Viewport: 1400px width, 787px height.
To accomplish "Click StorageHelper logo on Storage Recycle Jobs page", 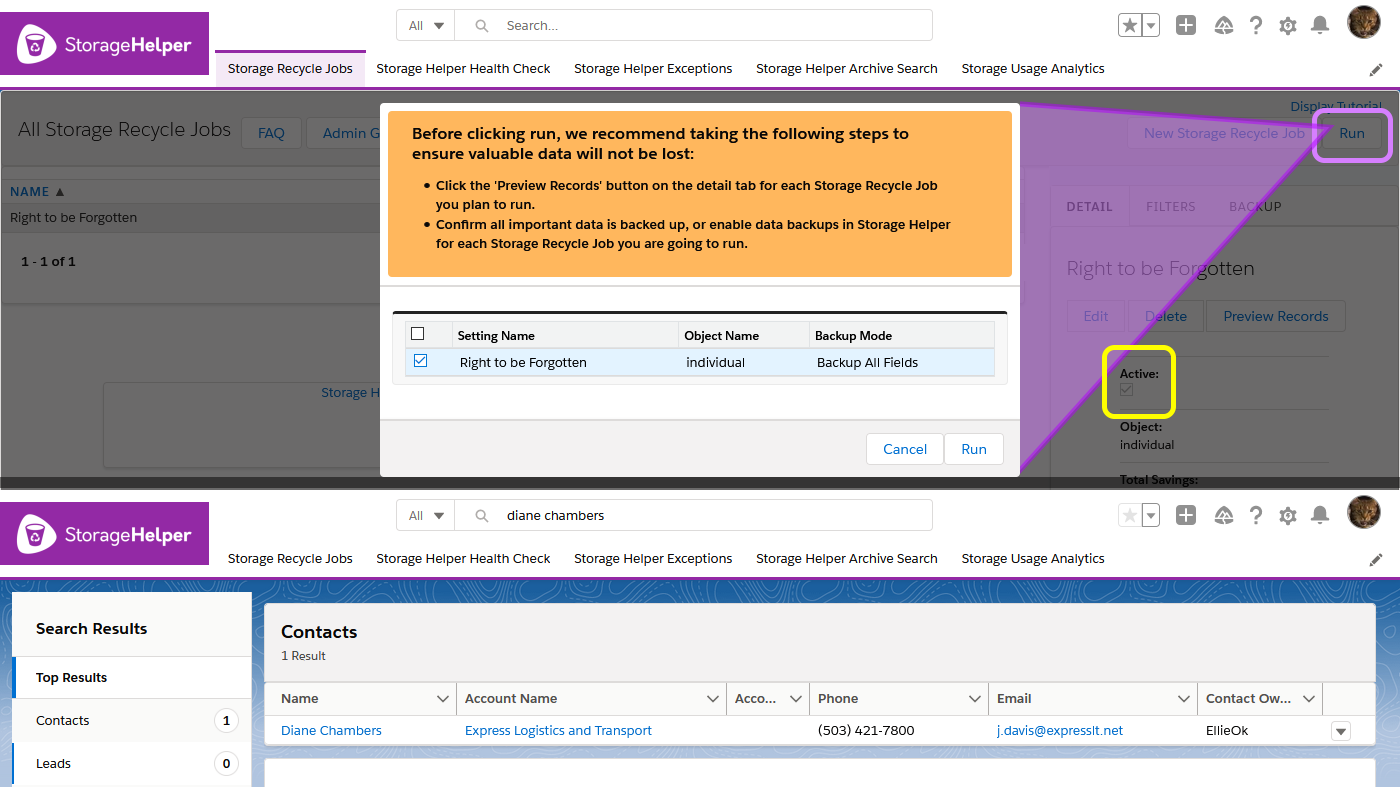I will (x=105, y=44).
